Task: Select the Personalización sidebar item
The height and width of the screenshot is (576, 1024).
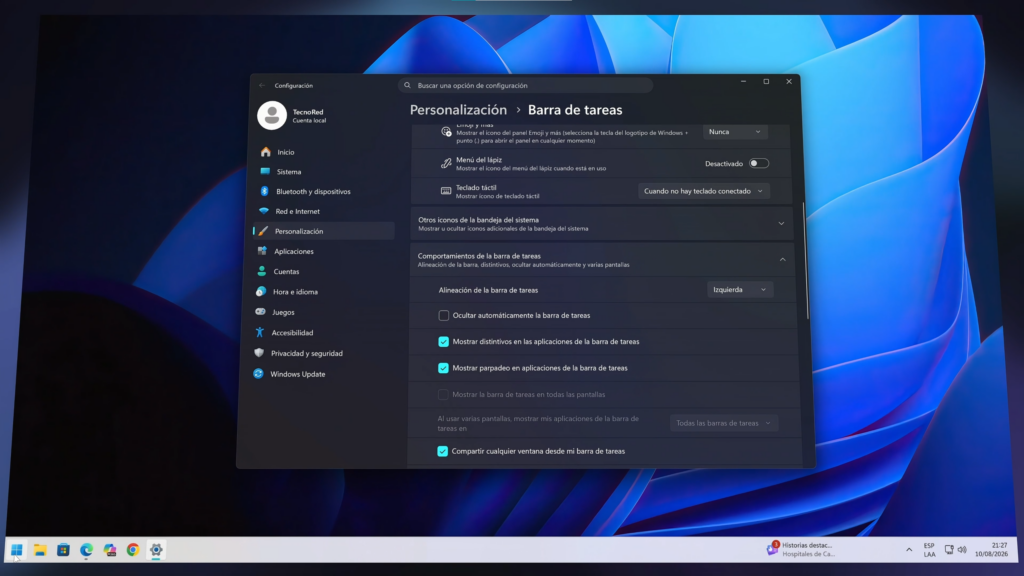Action: (x=323, y=231)
